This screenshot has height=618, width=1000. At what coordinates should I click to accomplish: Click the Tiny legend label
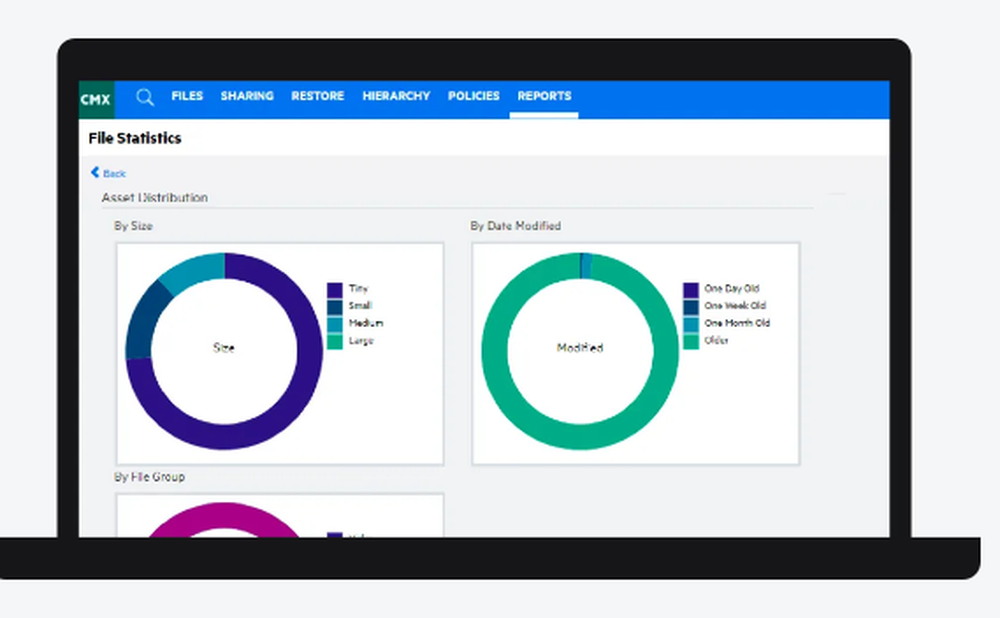click(x=358, y=288)
